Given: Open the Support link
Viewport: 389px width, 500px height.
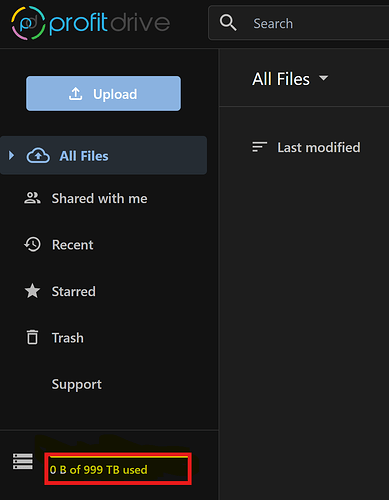Looking at the screenshot, I should pos(77,385).
